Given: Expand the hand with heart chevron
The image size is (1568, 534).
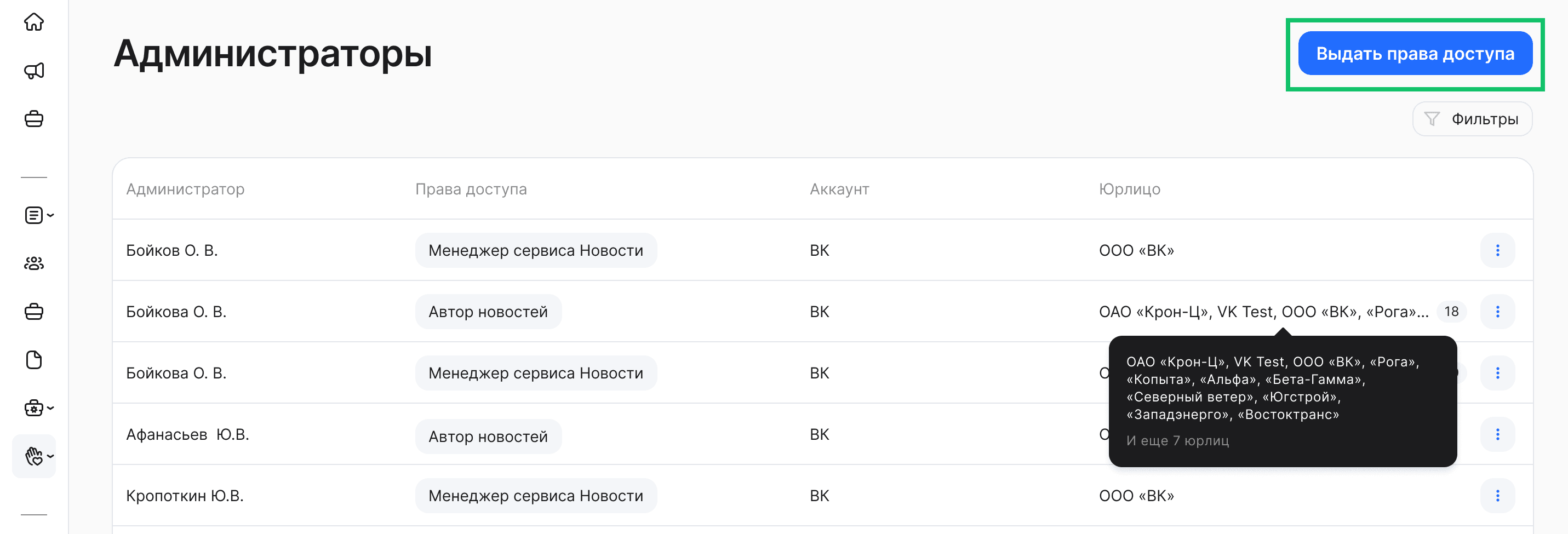Looking at the screenshot, I should tap(50, 456).
